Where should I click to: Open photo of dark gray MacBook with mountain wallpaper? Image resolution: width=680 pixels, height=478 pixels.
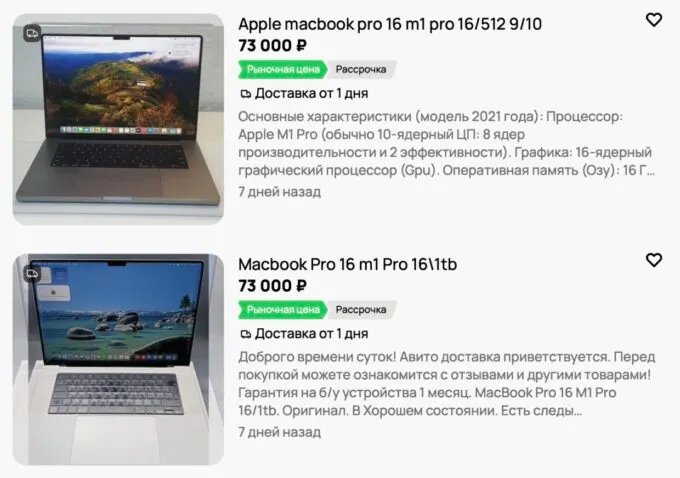coord(118,119)
